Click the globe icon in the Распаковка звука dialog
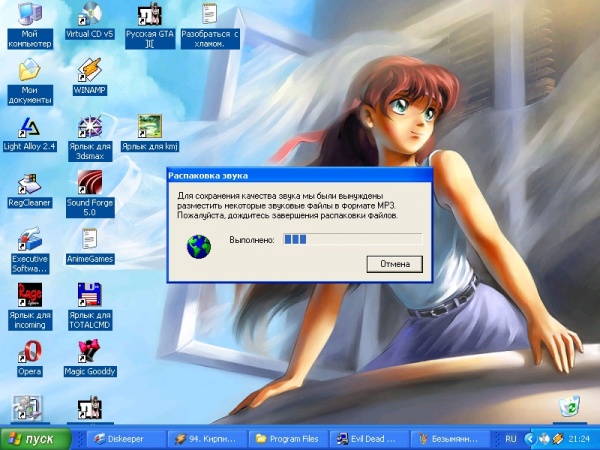Image resolution: width=600 pixels, height=450 pixels. pos(199,247)
